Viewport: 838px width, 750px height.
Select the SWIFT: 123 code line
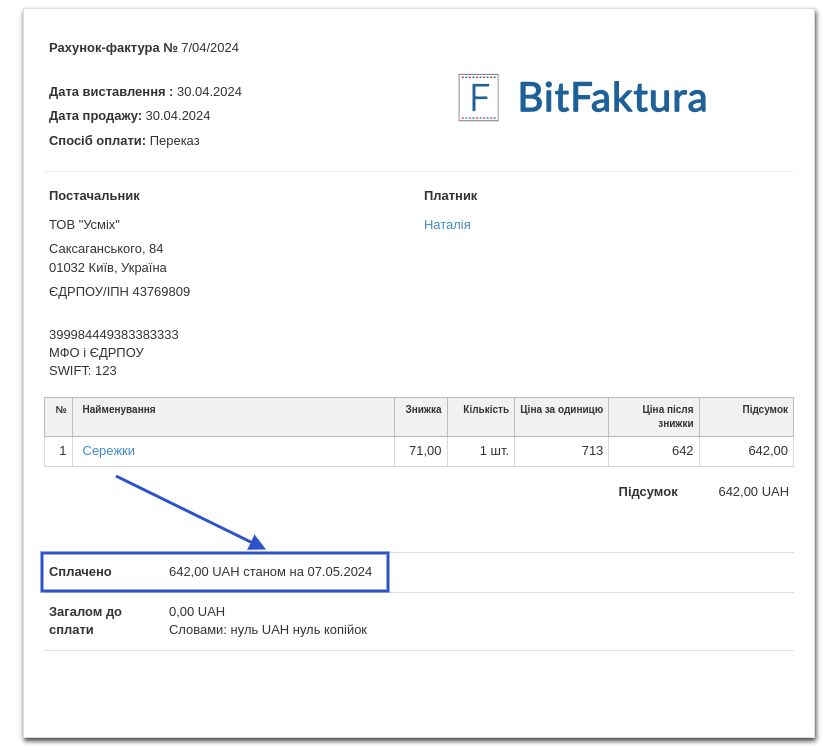pos(83,370)
